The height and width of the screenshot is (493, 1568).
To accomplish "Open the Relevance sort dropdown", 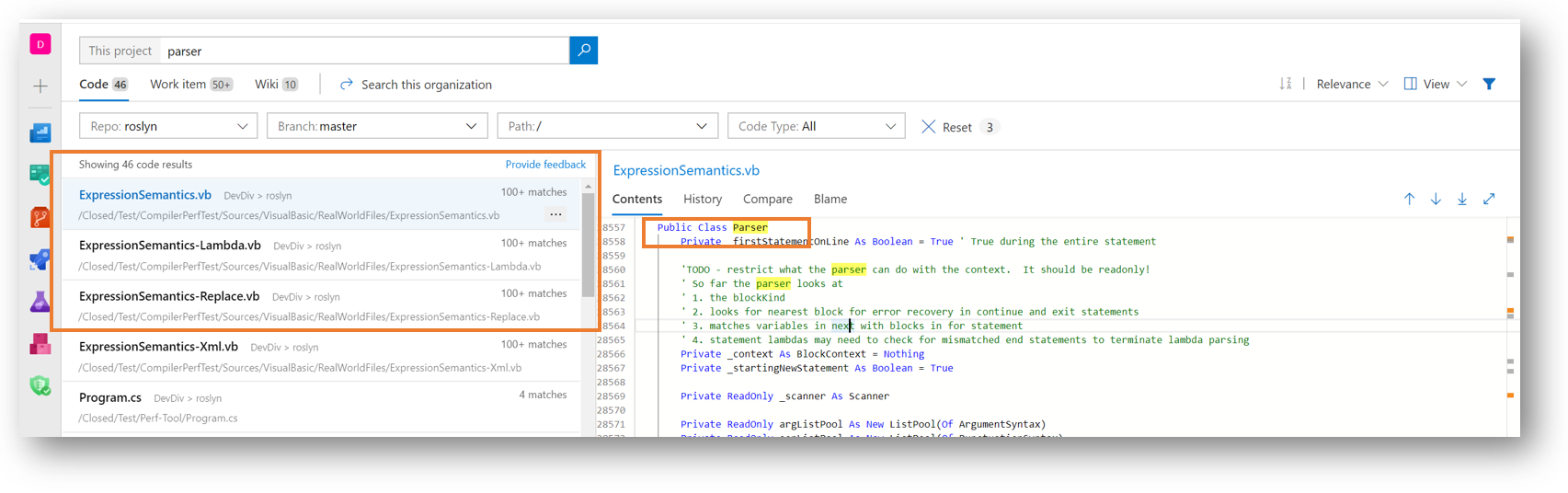I will (1351, 84).
